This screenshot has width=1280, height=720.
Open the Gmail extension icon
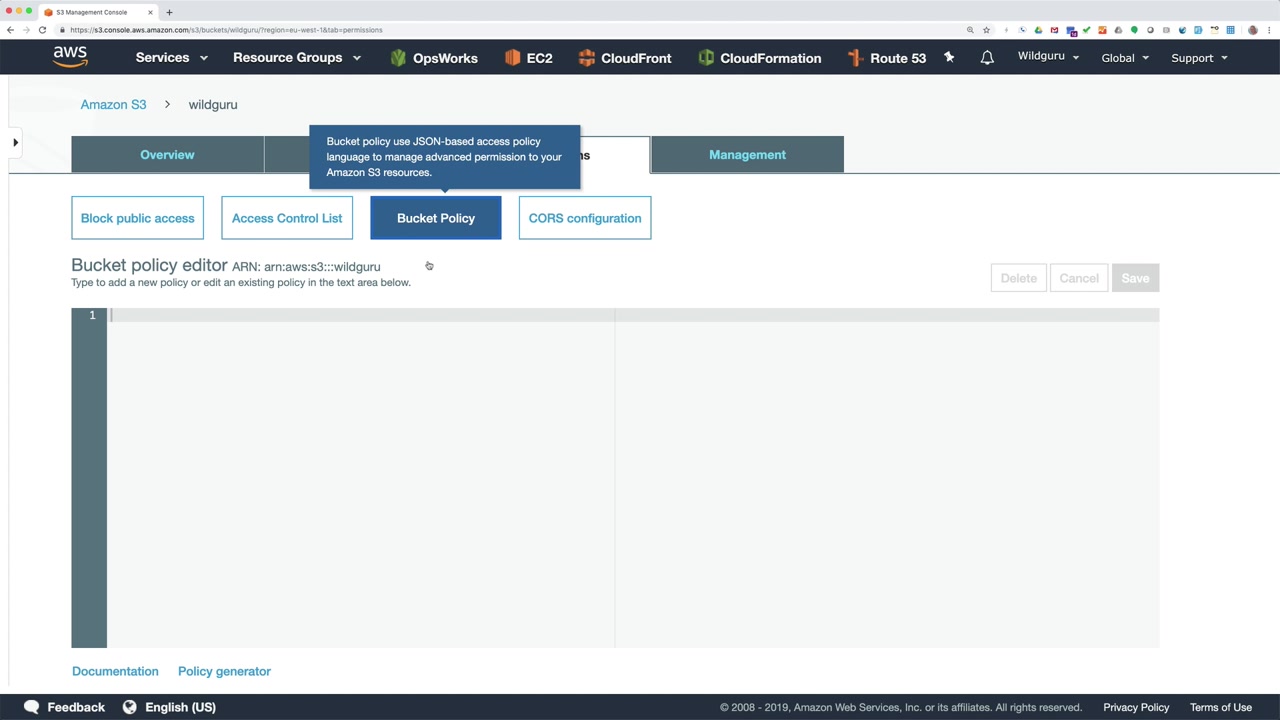pyautogui.click(x=1054, y=30)
